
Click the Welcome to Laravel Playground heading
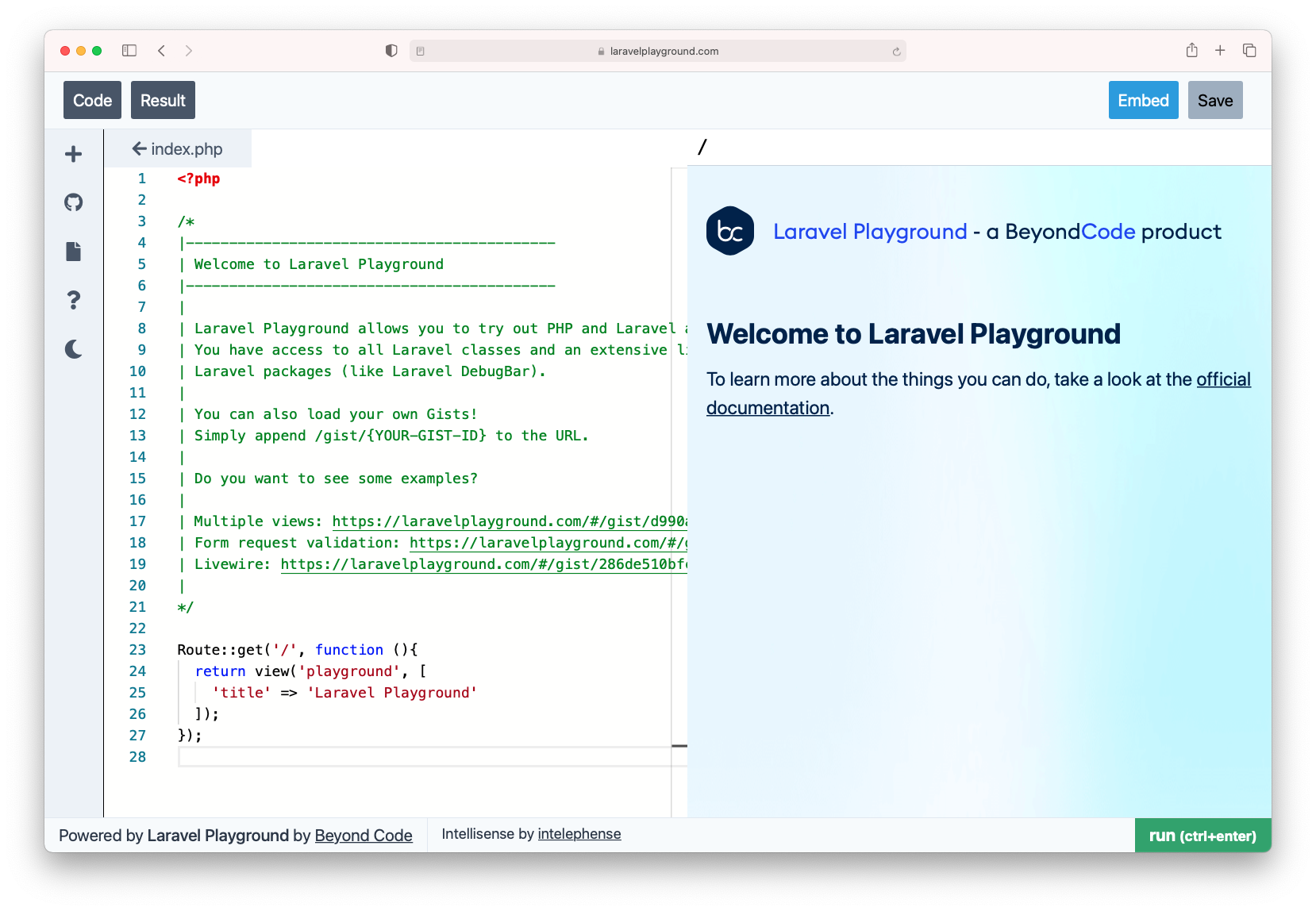(x=914, y=334)
